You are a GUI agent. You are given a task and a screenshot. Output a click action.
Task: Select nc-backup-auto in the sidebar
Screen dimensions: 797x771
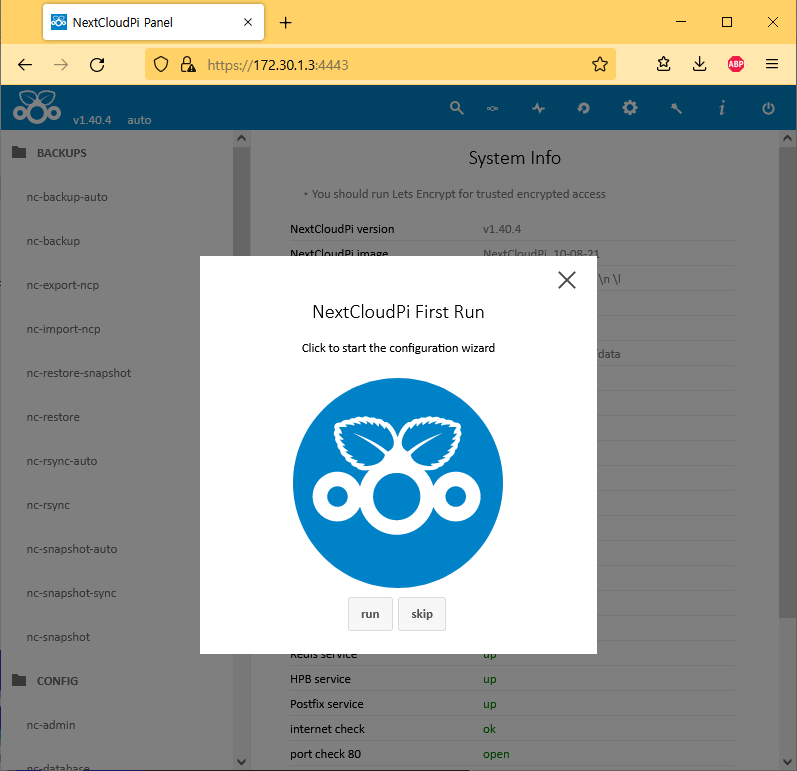pos(67,197)
